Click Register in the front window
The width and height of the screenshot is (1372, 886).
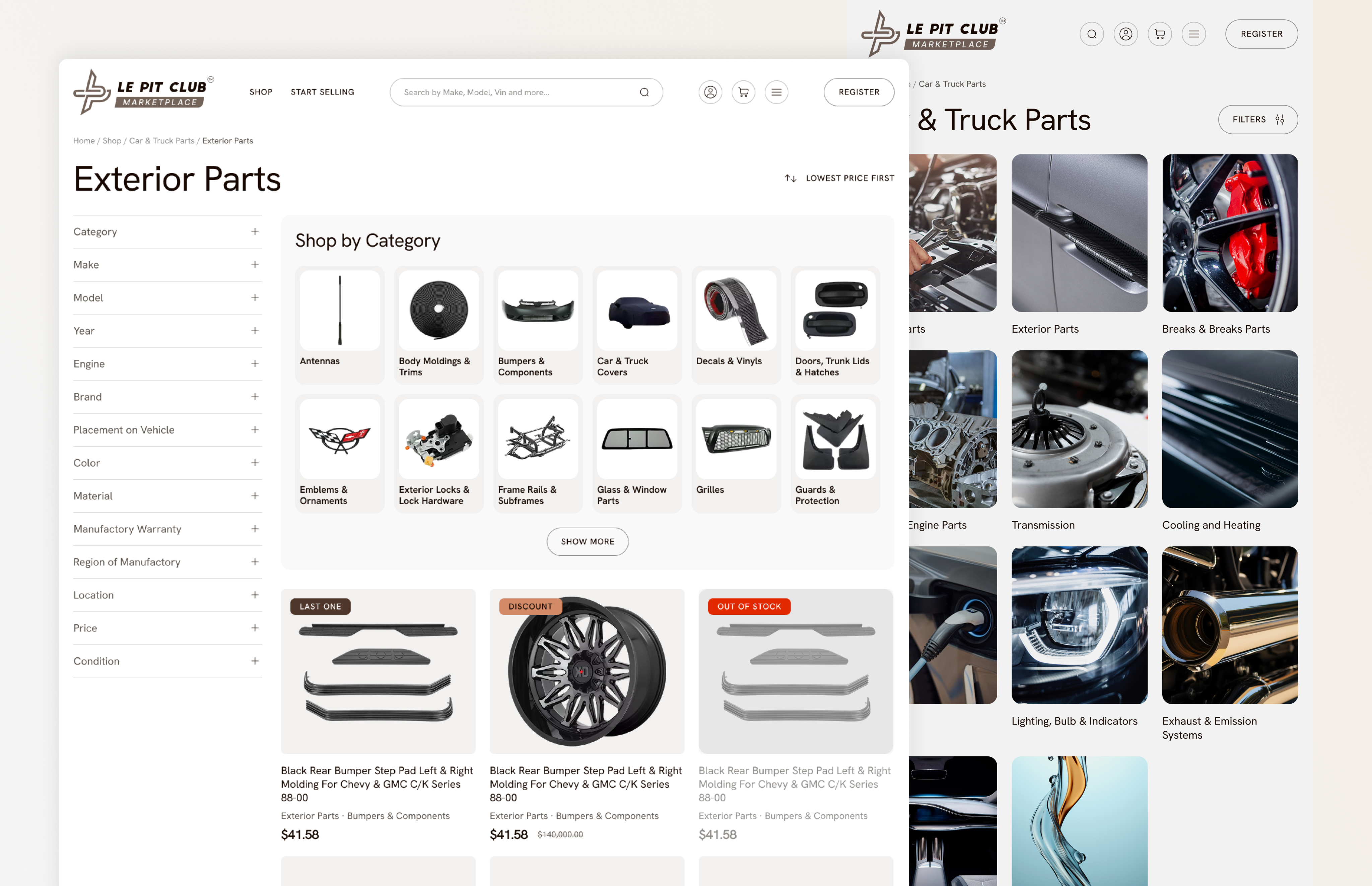coord(859,92)
